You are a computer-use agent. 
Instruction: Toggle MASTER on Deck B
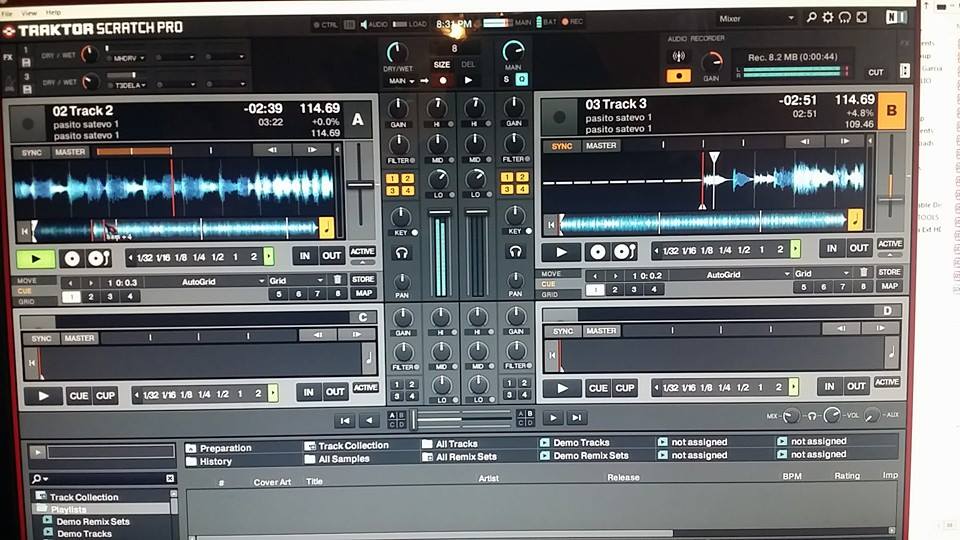click(601, 146)
